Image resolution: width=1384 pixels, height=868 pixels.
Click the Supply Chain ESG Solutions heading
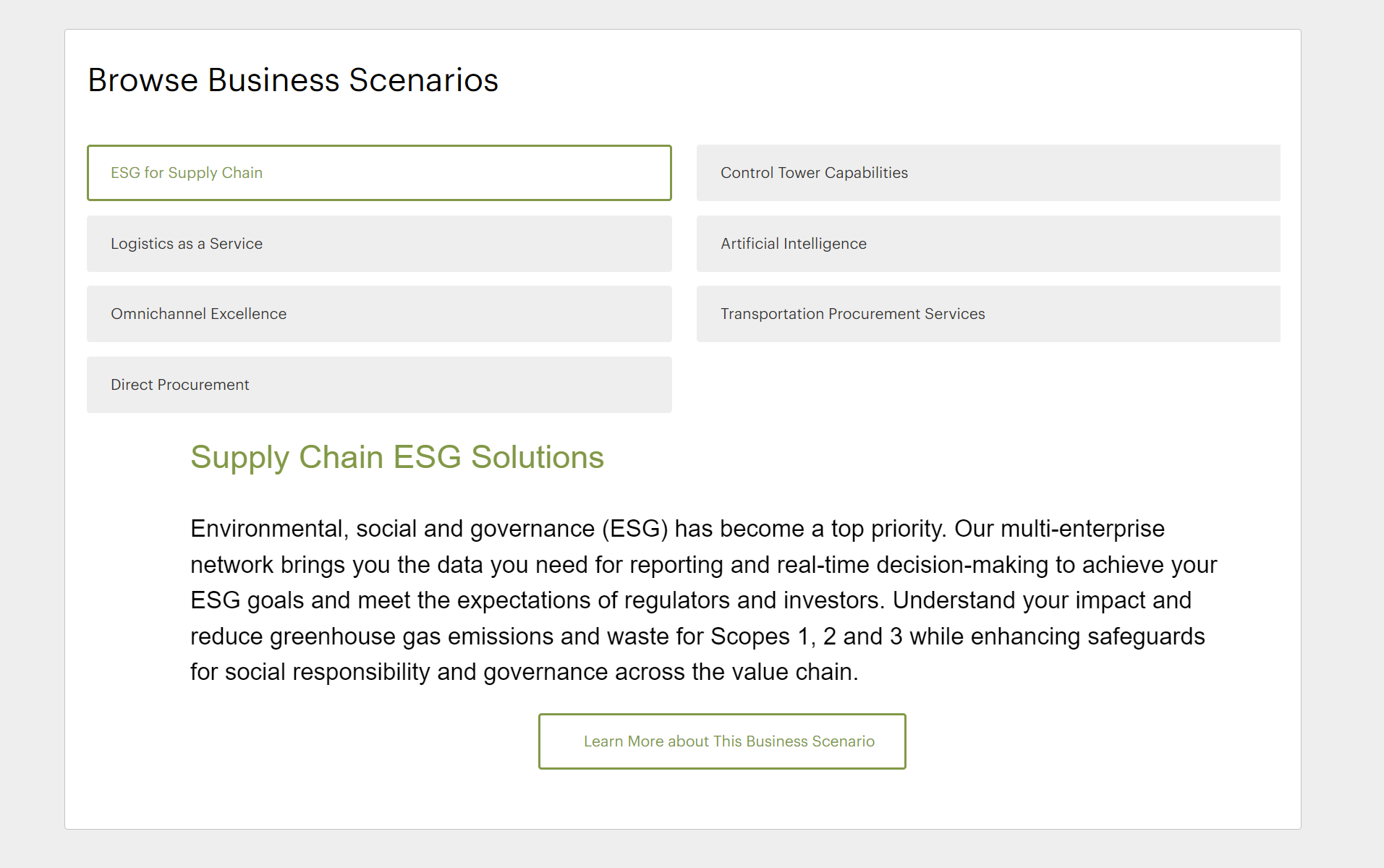(x=397, y=457)
